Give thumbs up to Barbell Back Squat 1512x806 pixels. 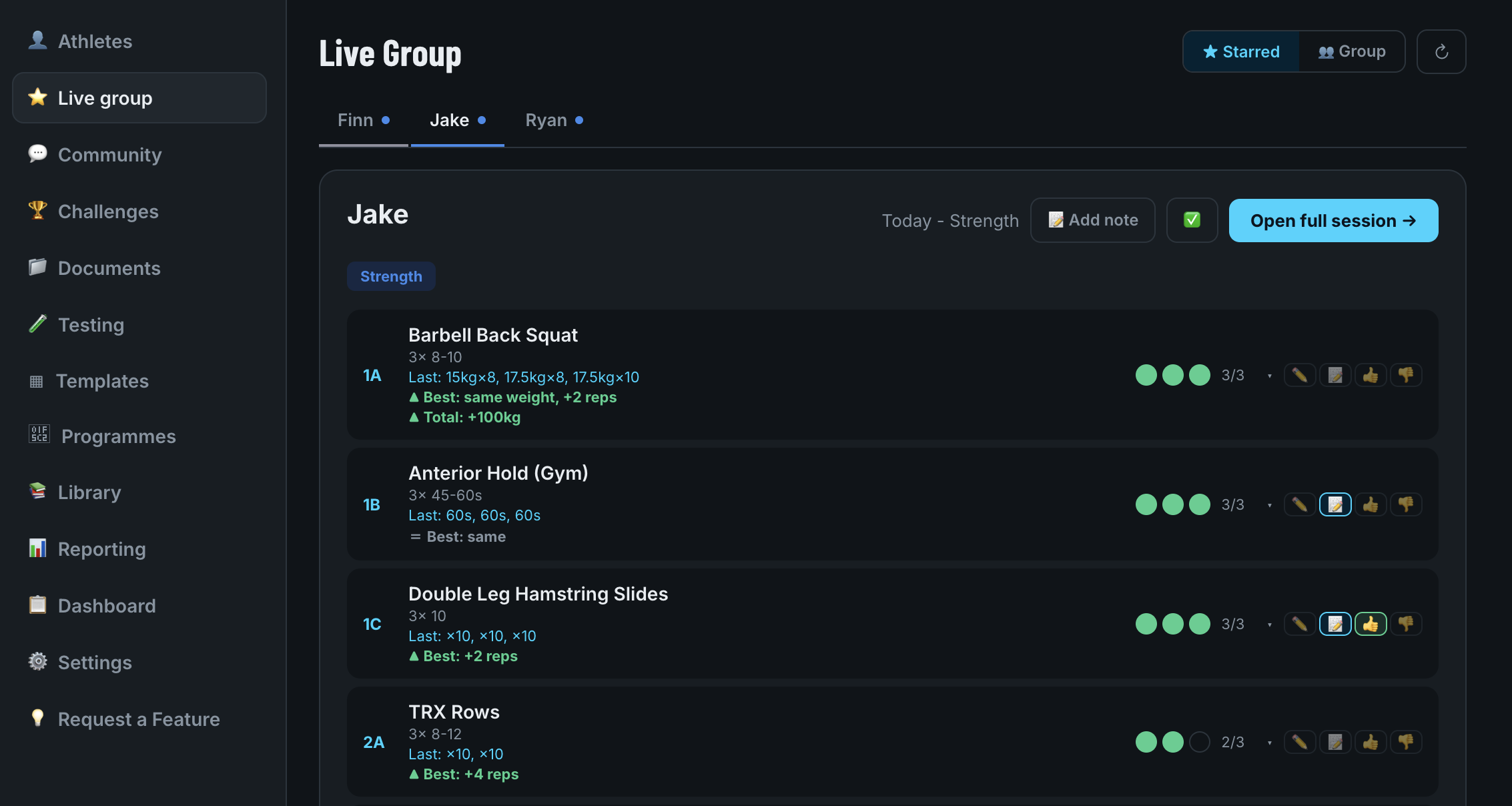click(x=1371, y=375)
